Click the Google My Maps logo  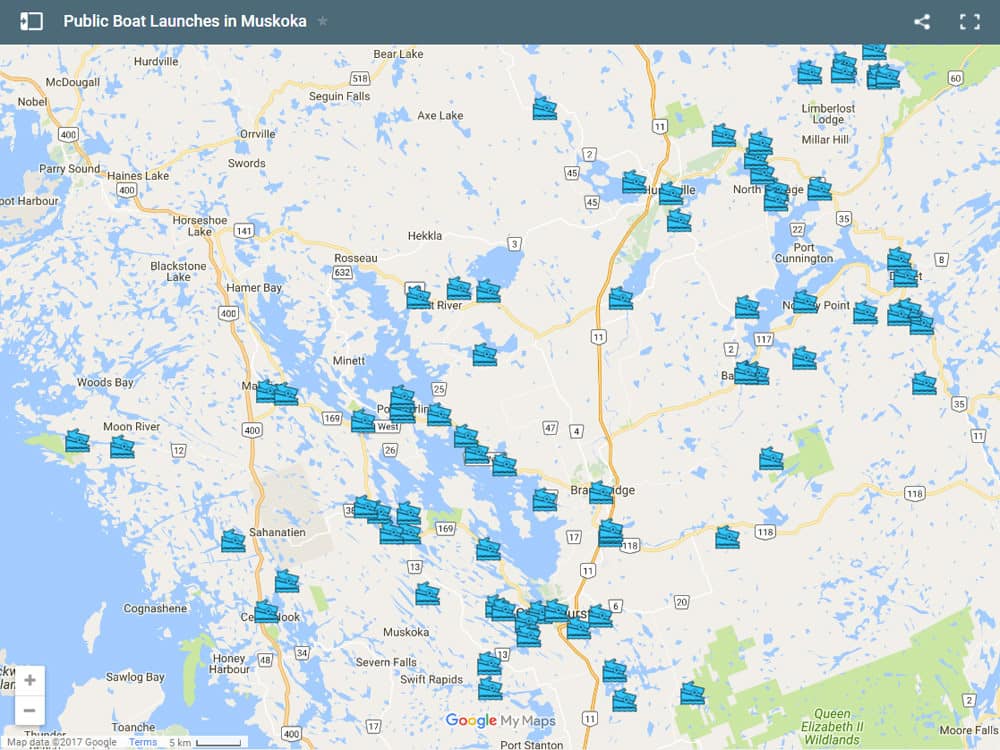[500, 720]
